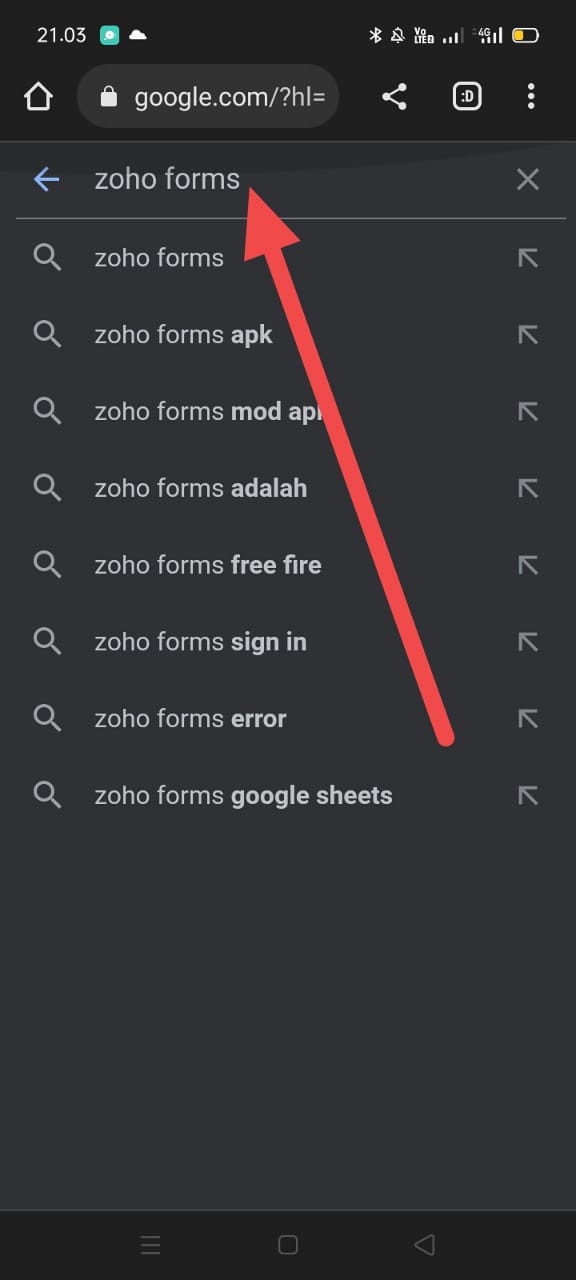Tap the google.com address bar
This screenshot has height=1280, width=576.
208,97
